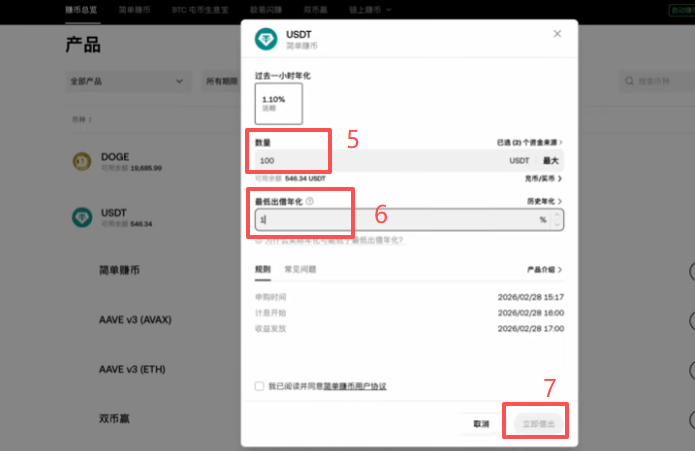695x451 pixels.
Task: Open the 简单赚币 tab in top navigation
Action: pyautogui.click(x=134, y=10)
